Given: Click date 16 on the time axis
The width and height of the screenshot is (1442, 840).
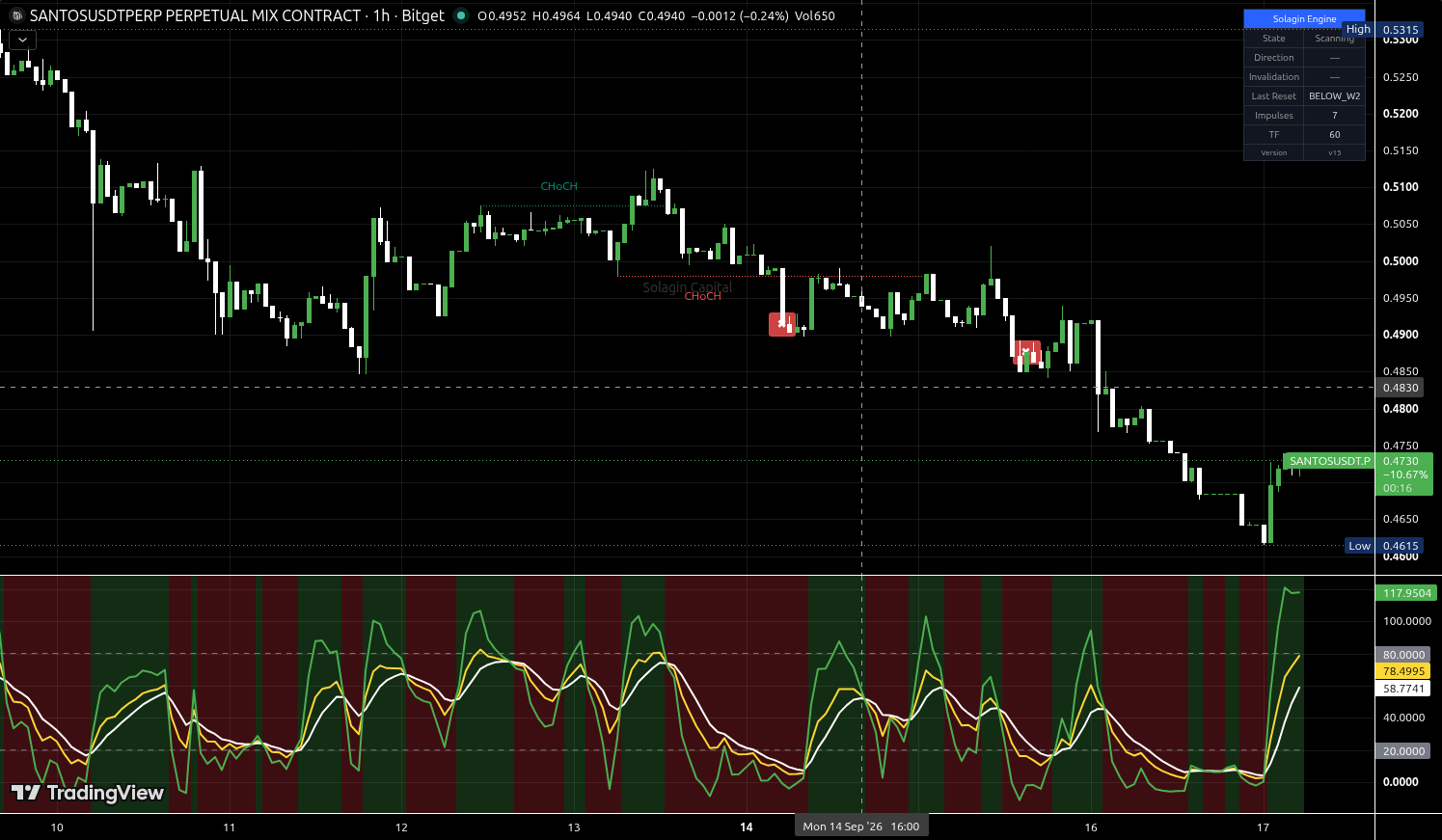Looking at the screenshot, I should pos(1091,827).
